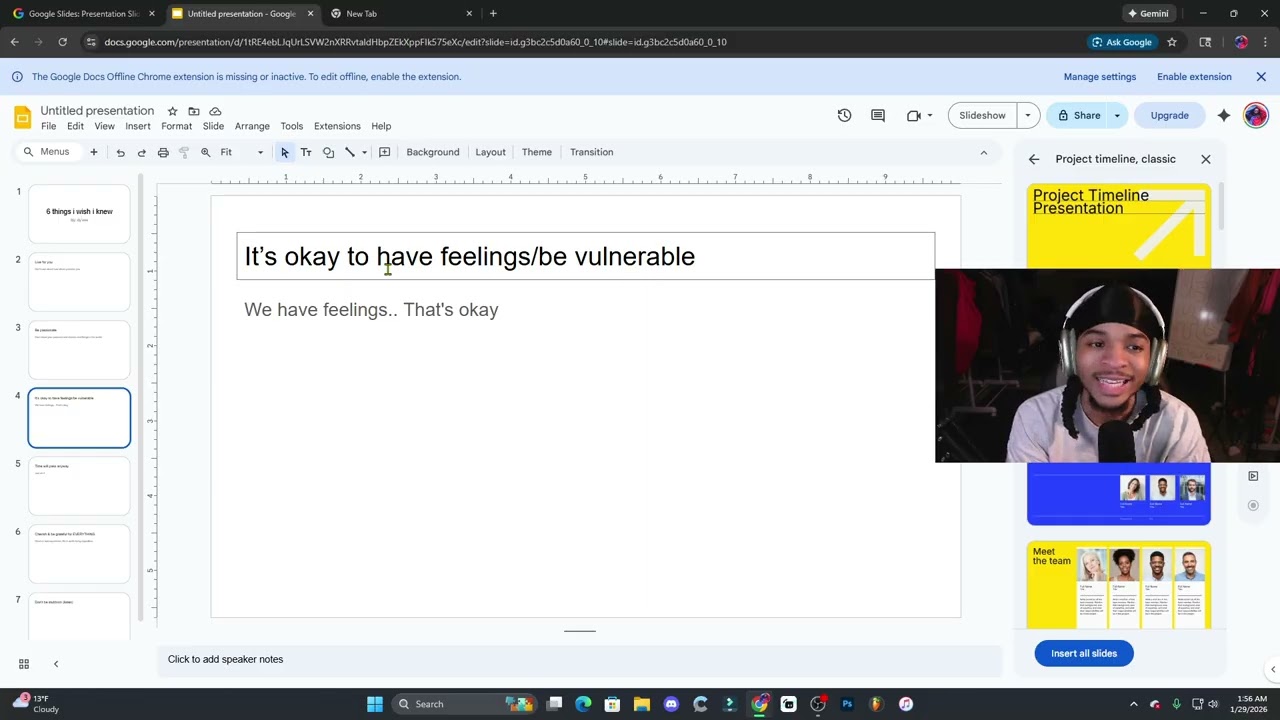Show hidden system tray icons
1280x720 pixels.
pos(1133,704)
